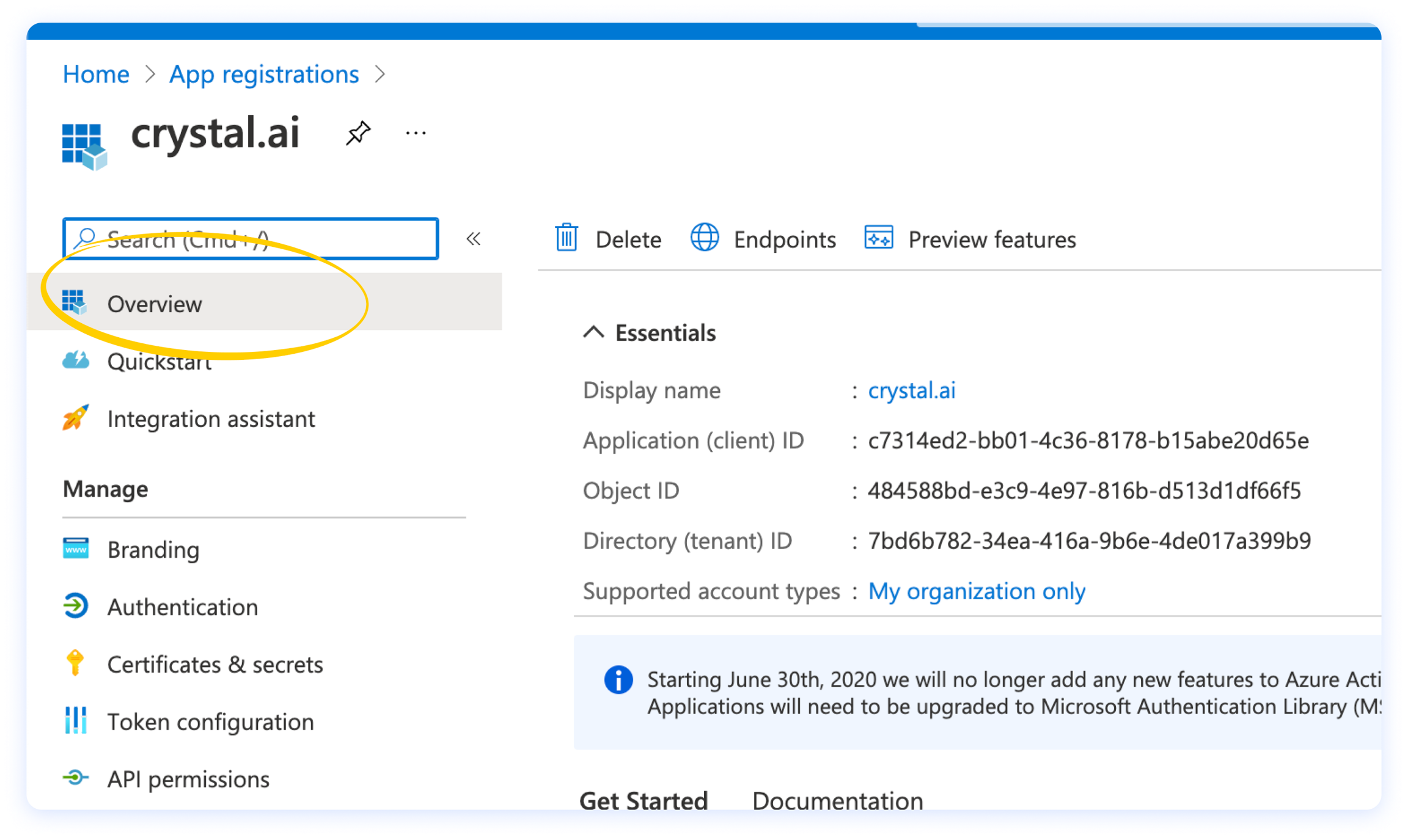Click the My organization only link
Screen dimensions: 1408x840
[977, 591]
